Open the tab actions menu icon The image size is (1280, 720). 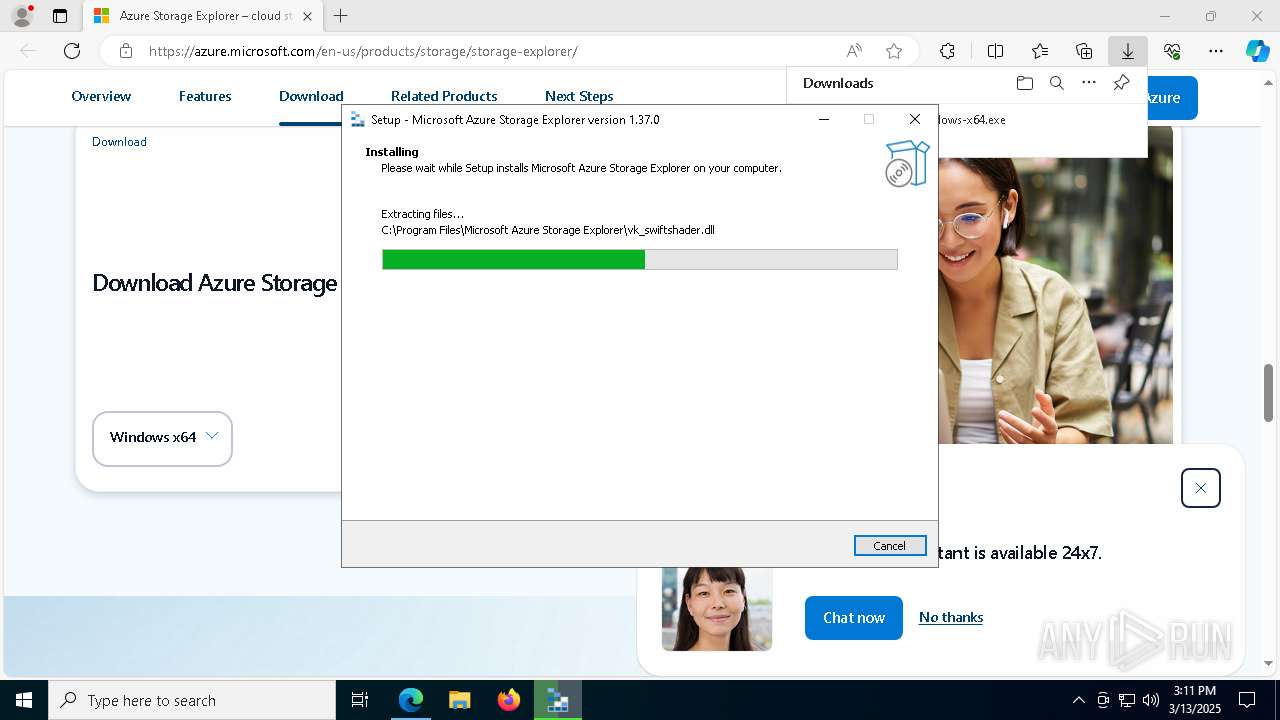[60, 16]
